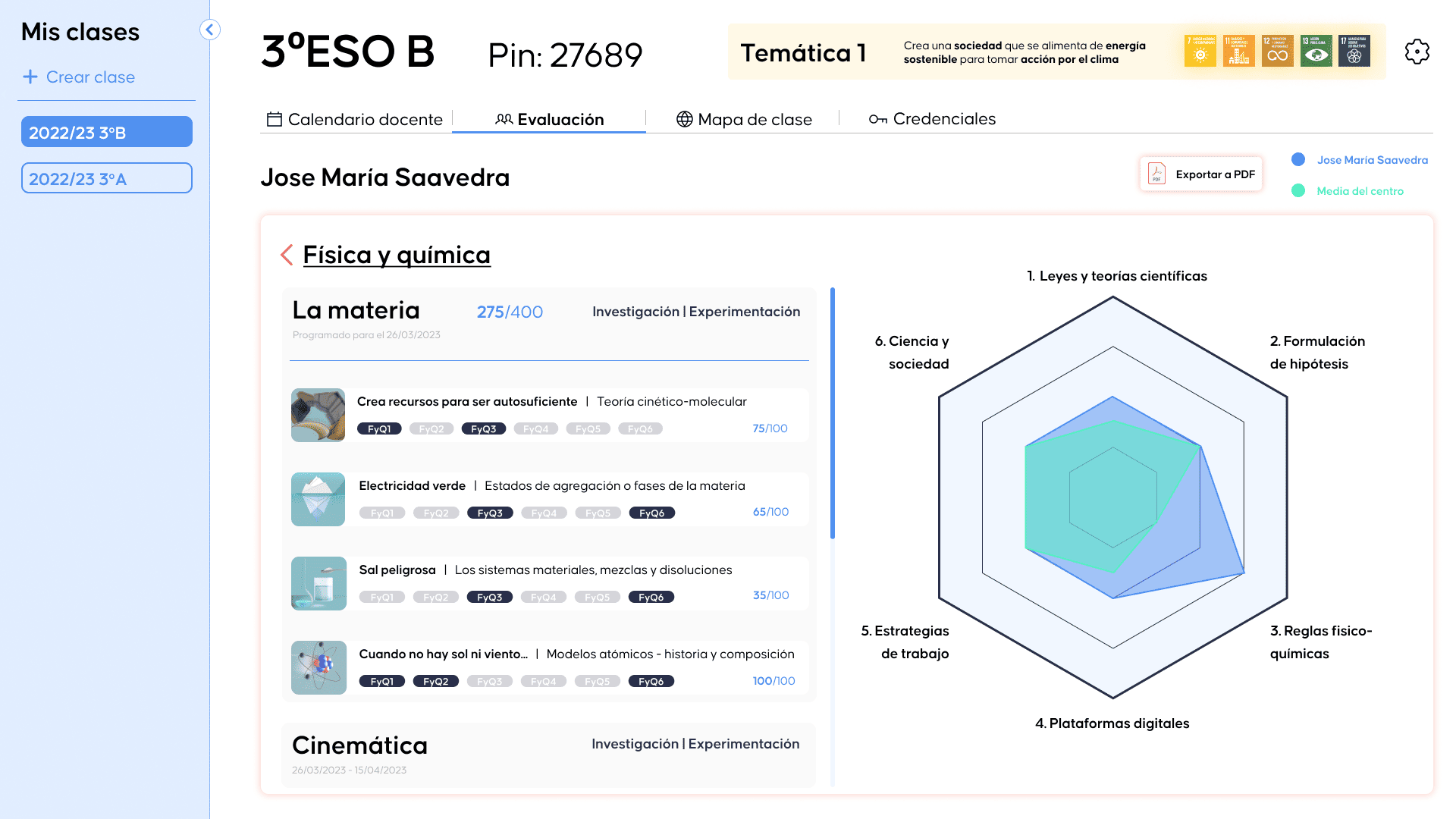Click FyQ6 tag on Sal peligrosa task
Screen dimensions: 1456x819
(650, 597)
